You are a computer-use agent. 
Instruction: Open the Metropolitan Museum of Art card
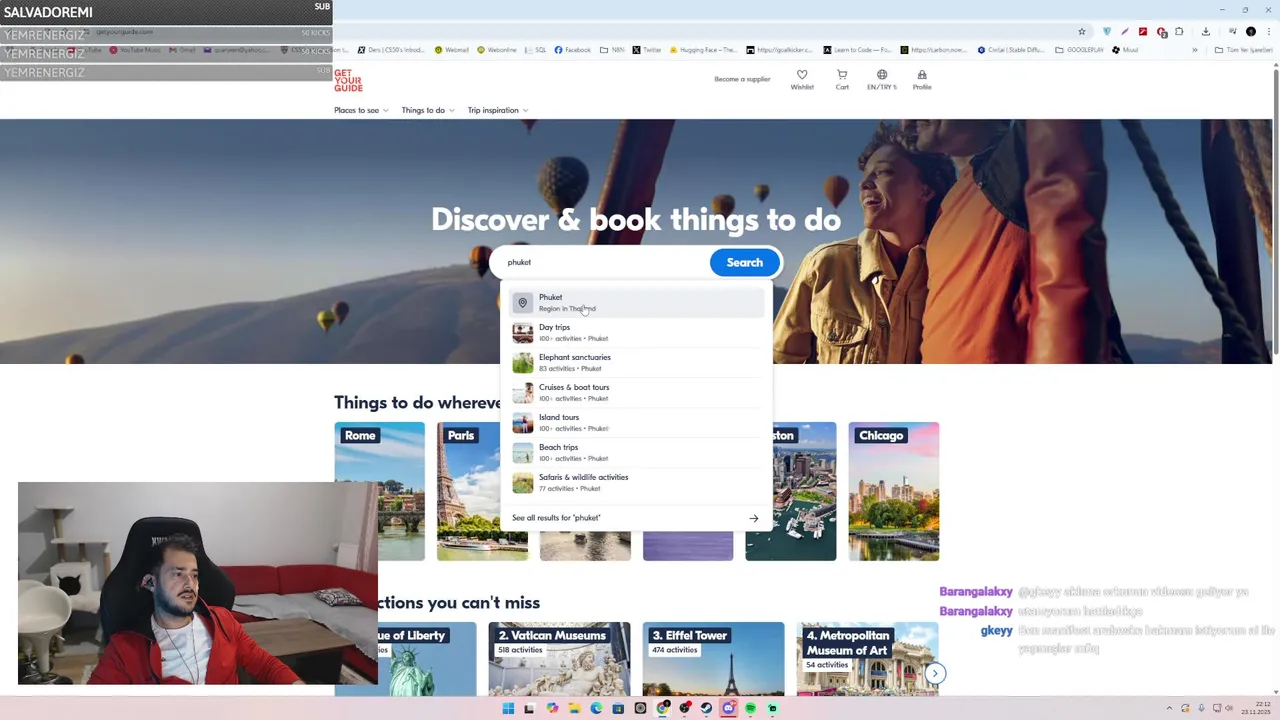click(x=866, y=658)
